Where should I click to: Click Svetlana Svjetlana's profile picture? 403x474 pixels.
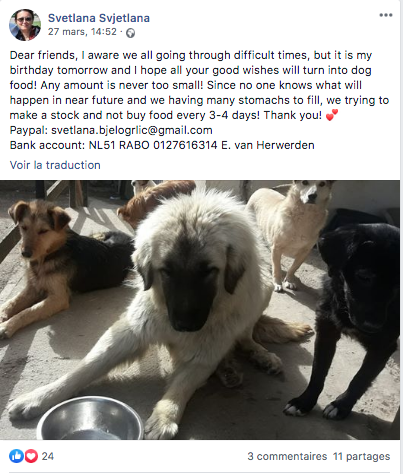click(25, 25)
